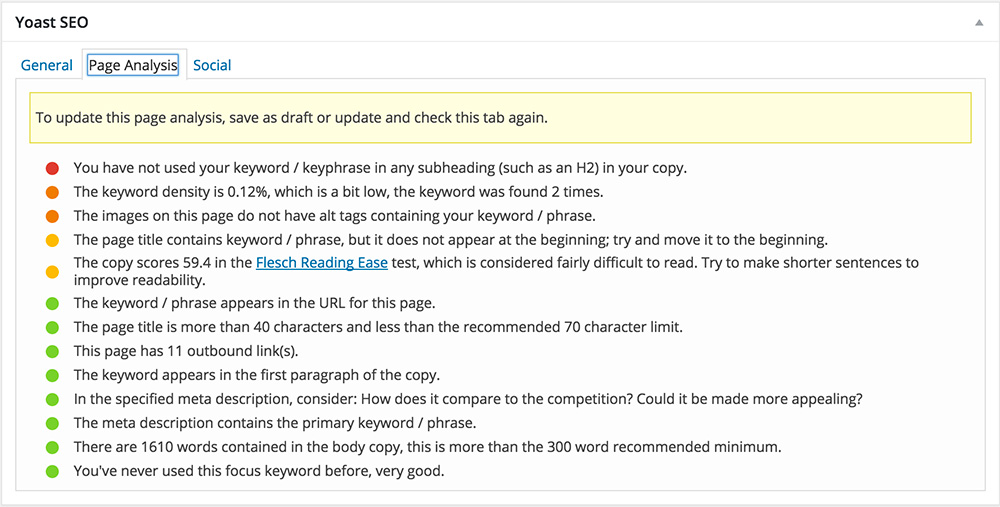Switch to the General tab
Viewport: 1000px width, 507px height.
coord(47,65)
